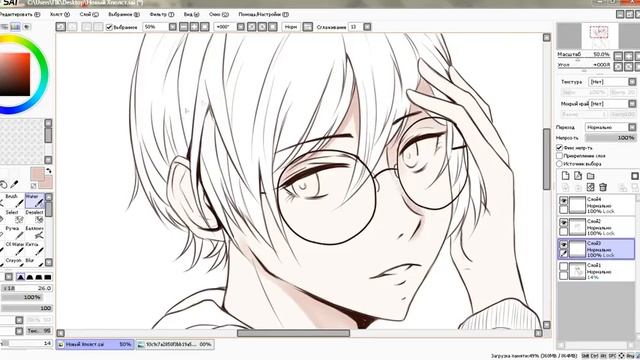640x360 pixels.
Task: Select the Water brush tool
Action: [34, 200]
